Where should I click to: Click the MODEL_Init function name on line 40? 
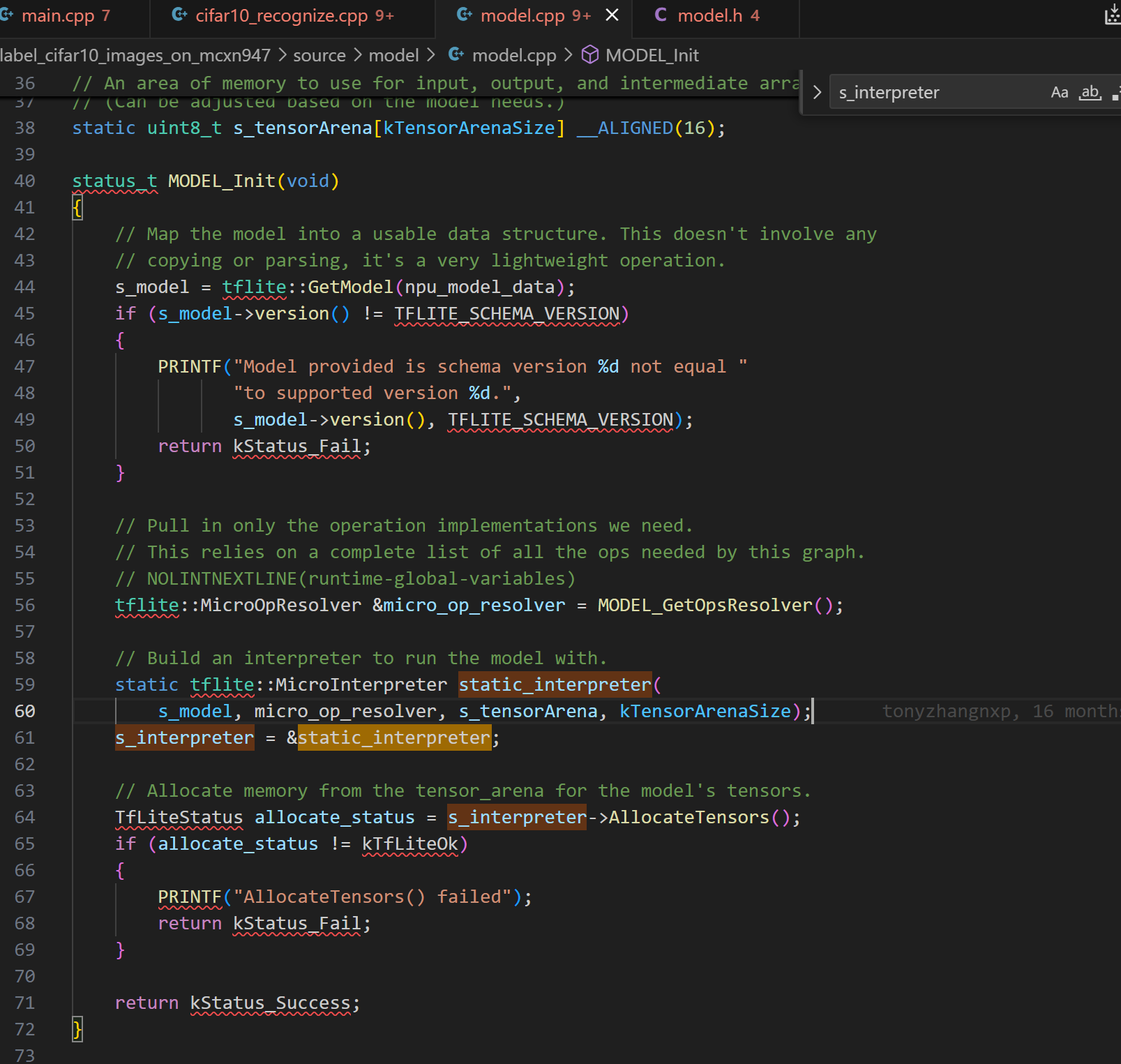point(222,181)
